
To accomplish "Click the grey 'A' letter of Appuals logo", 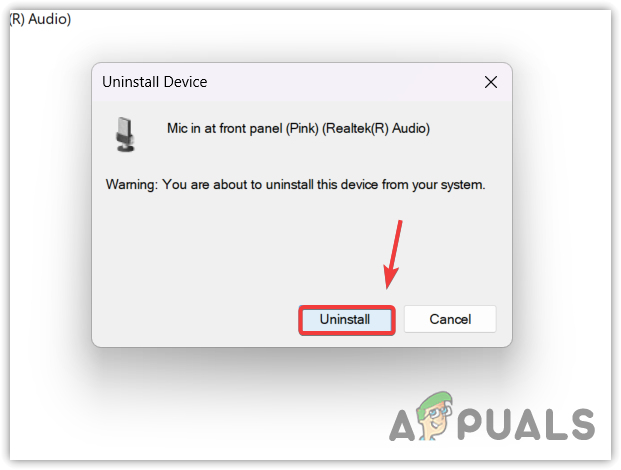I will coord(402,425).
